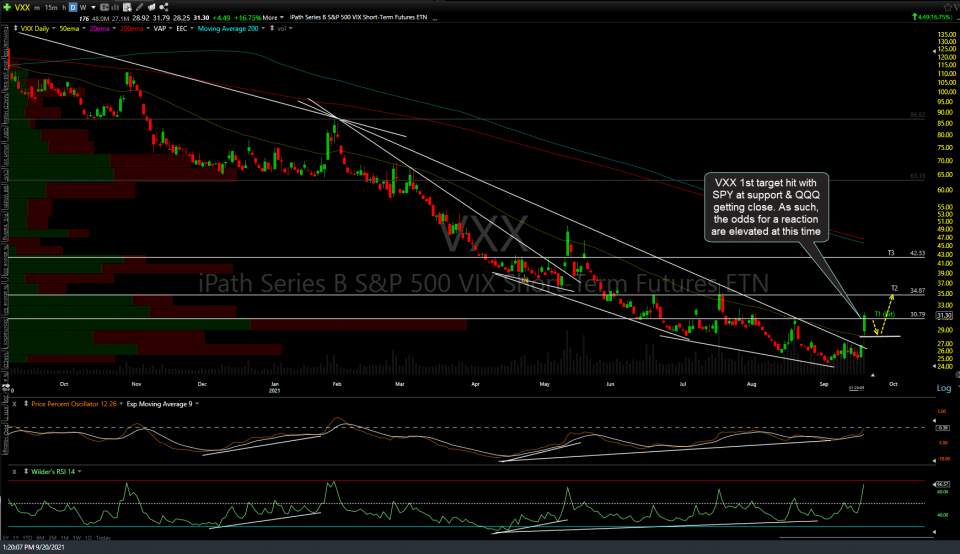960x554 pixels.
Task: Open the 50ema indicator dropdown
Action: click(x=84, y=28)
